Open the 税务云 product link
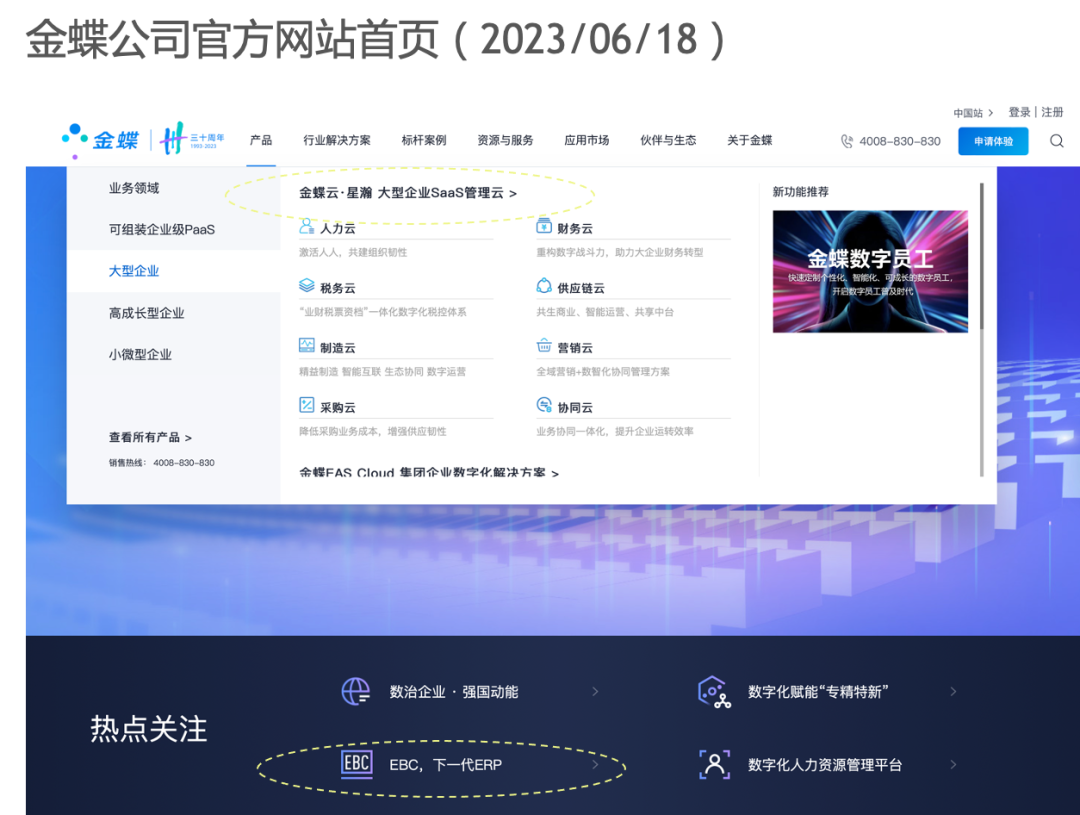This screenshot has width=1080, height=815. (338, 288)
